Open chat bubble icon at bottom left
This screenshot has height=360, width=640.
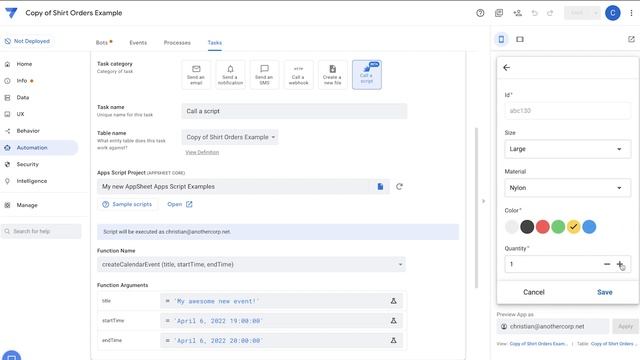(11, 356)
